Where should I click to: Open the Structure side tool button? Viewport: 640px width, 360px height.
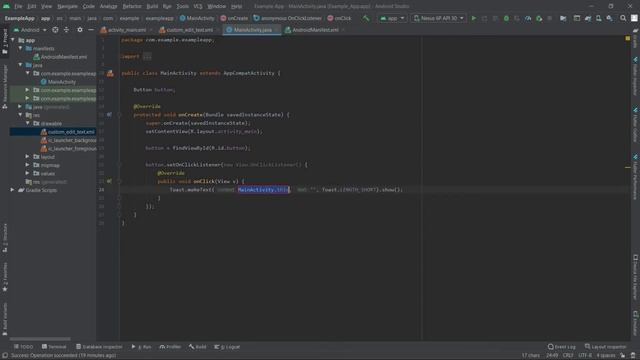[5, 238]
